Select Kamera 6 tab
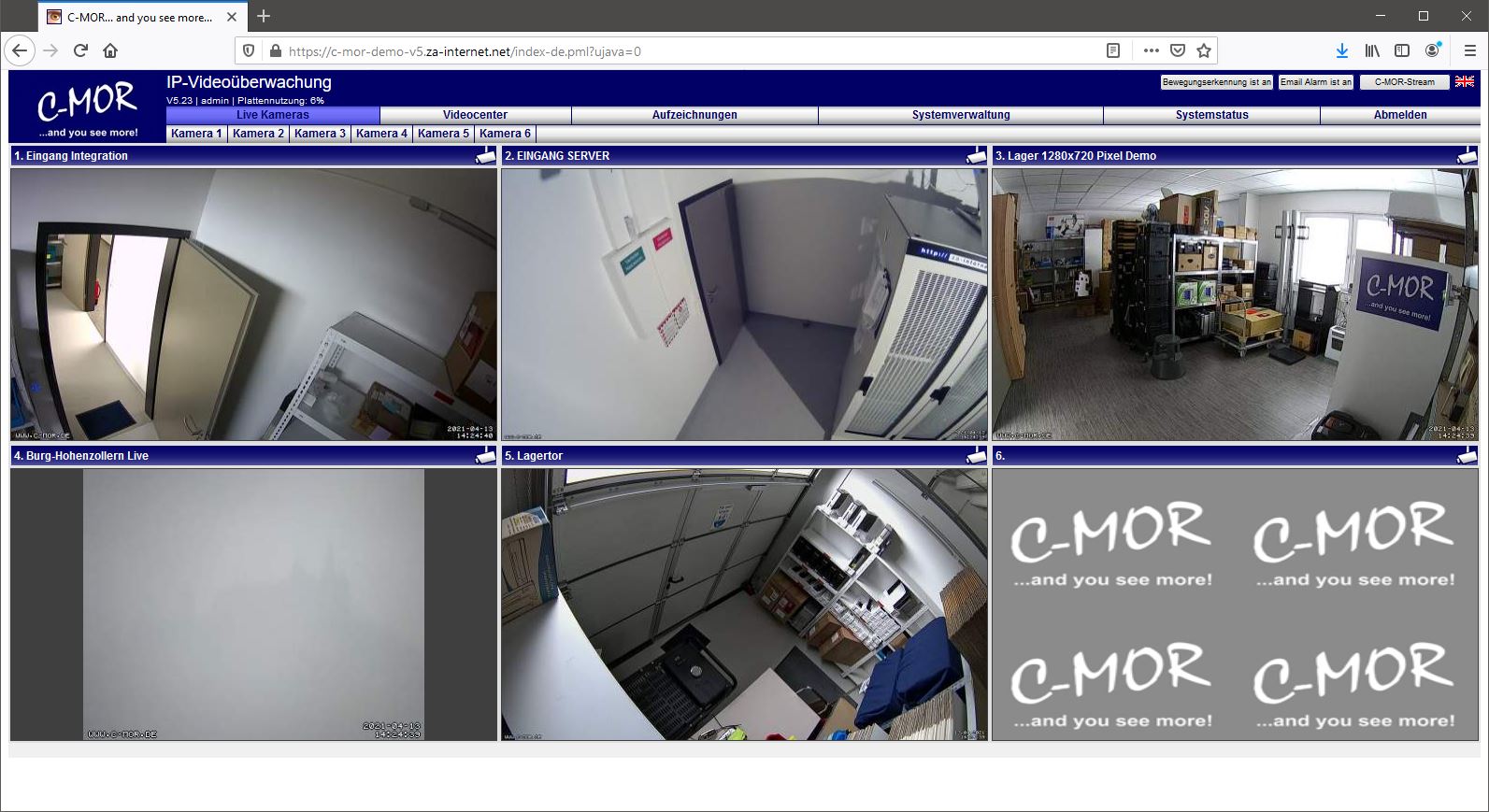The width and height of the screenshot is (1489, 812). (505, 134)
